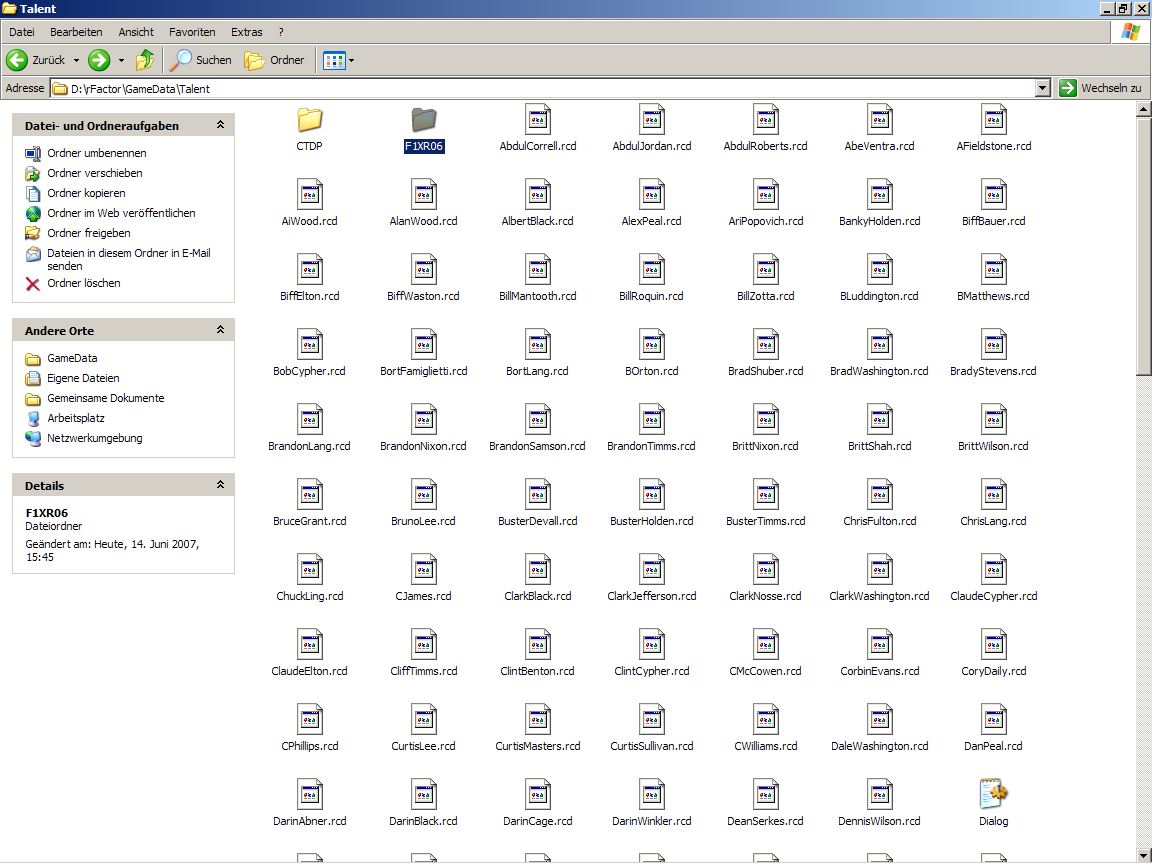
Task: Click the address field showing D:\rFactor\GameData\Talent
Action: (544, 88)
